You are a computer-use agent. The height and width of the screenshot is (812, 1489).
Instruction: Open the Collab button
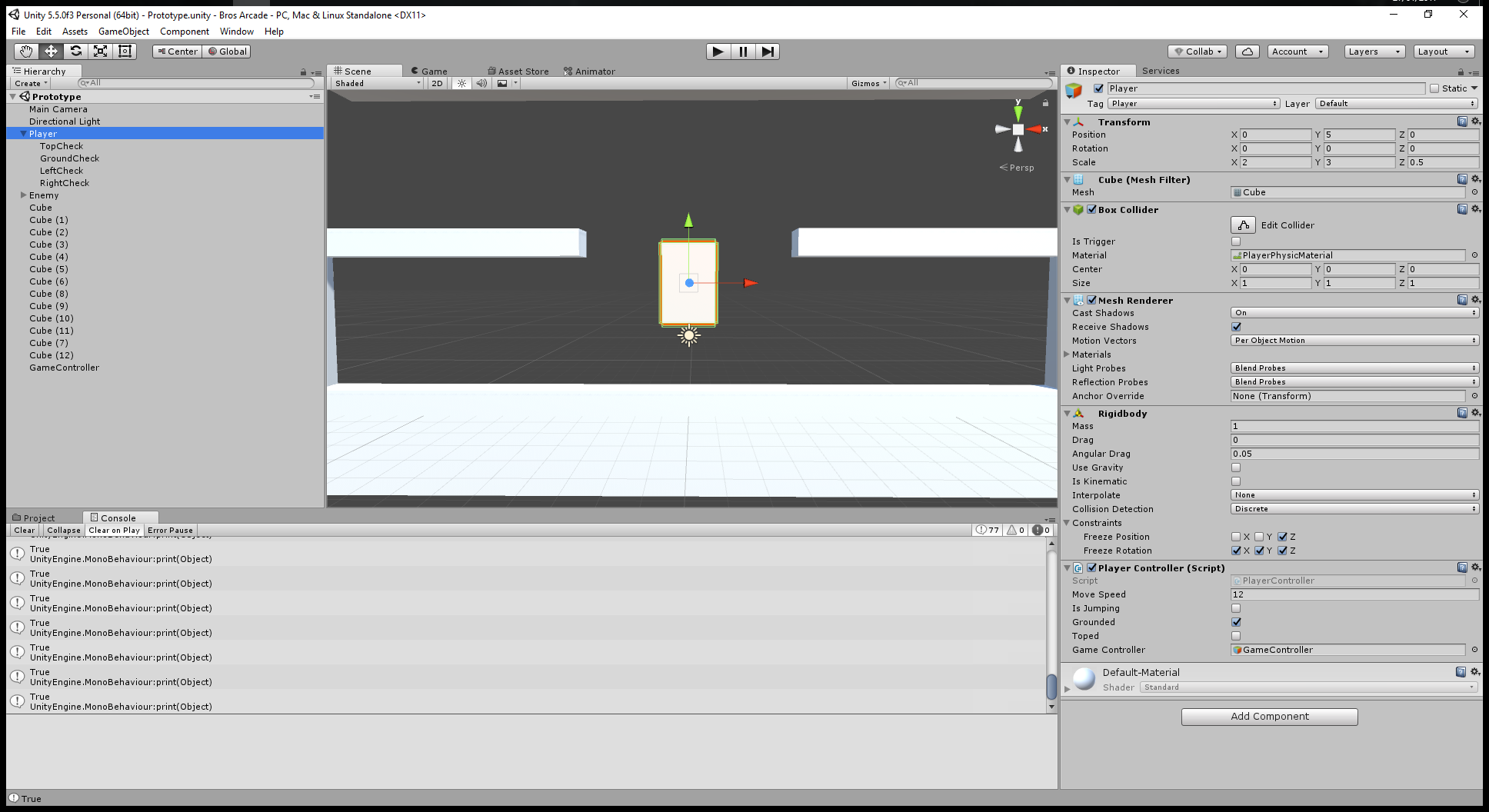pyautogui.click(x=1198, y=52)
